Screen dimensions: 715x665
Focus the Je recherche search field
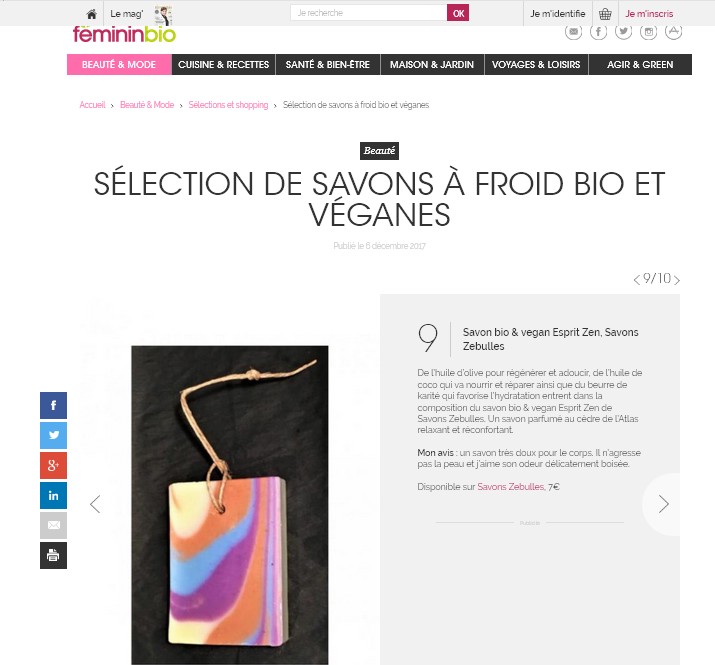[x=368, y=13]
